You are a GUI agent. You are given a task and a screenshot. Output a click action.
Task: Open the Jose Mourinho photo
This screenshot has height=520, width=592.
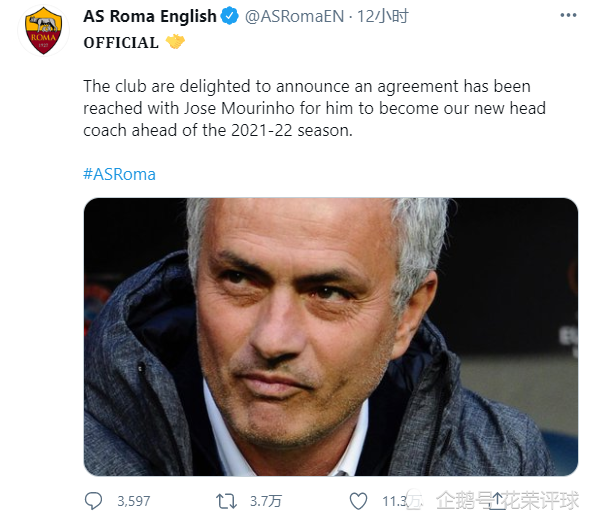(331, 336)
